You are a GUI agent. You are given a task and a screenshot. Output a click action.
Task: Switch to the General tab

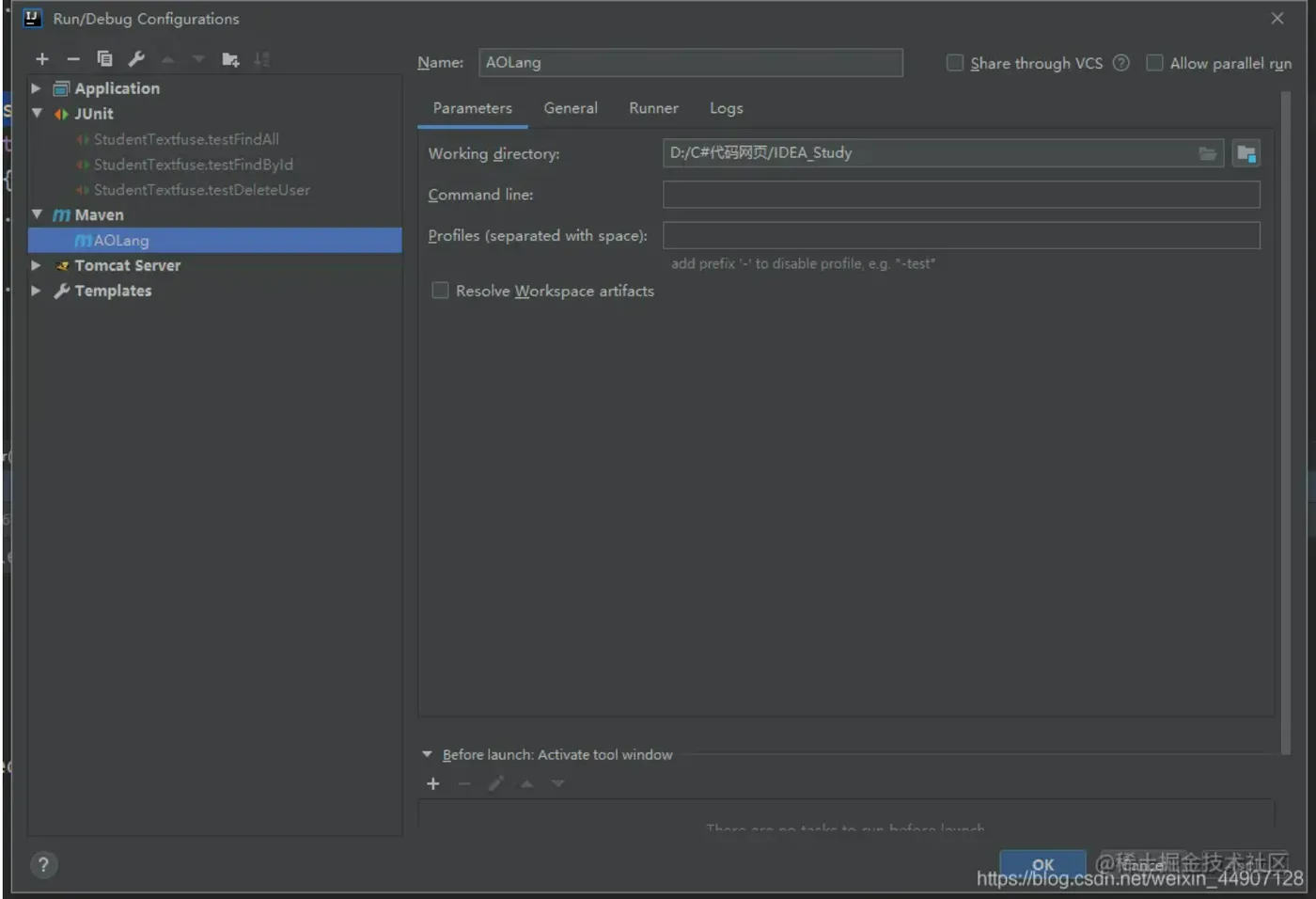pos(571,108)
